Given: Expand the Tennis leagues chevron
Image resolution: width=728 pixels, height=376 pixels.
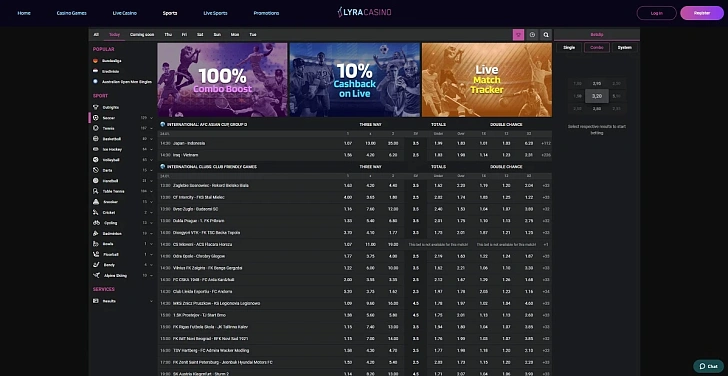Looking at the screenshot, I should click(x=151, y=129).
